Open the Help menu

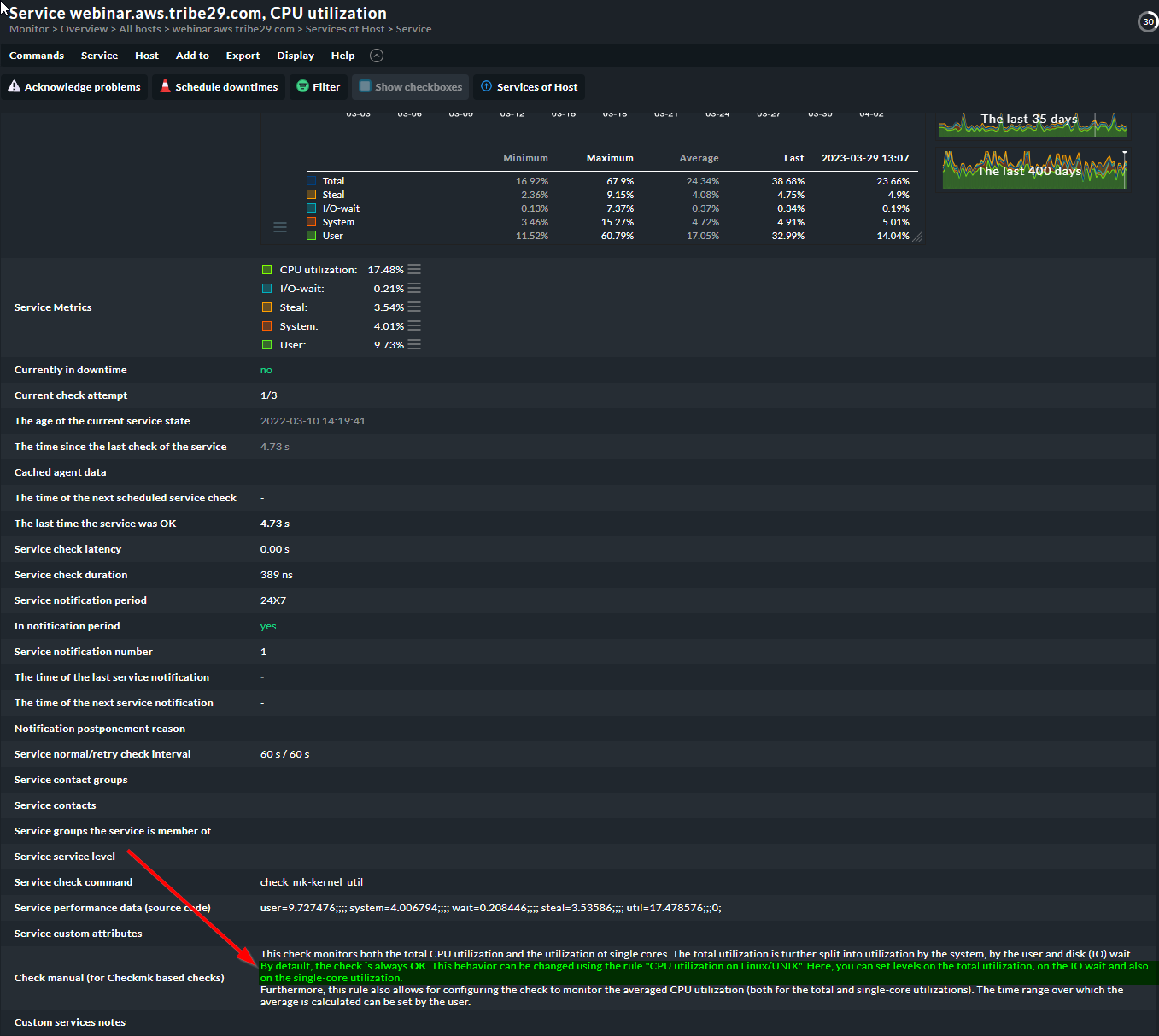(x=342, y=56)
